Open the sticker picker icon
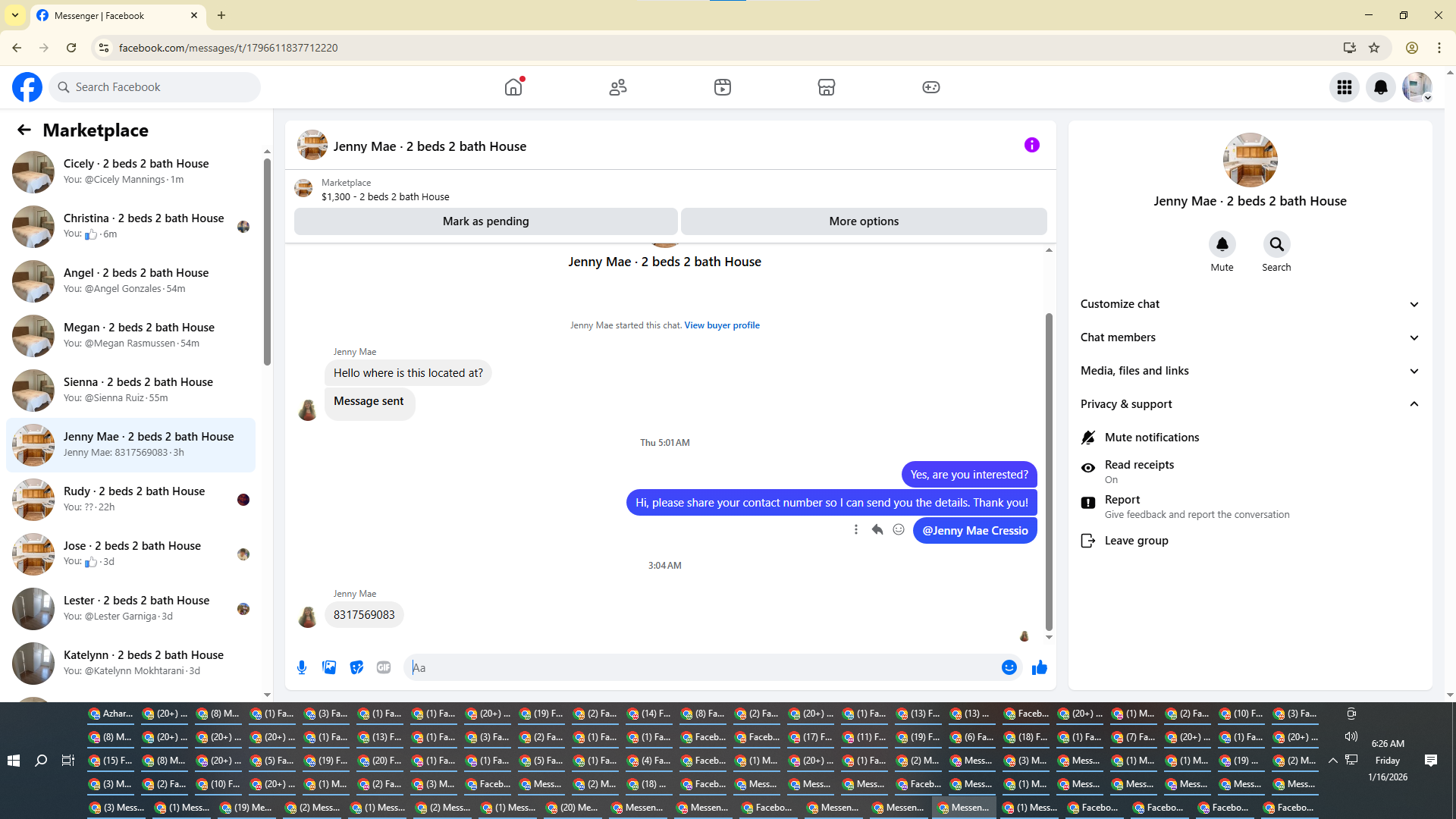The image size is (1456, 819). click(x=356, y=667)
